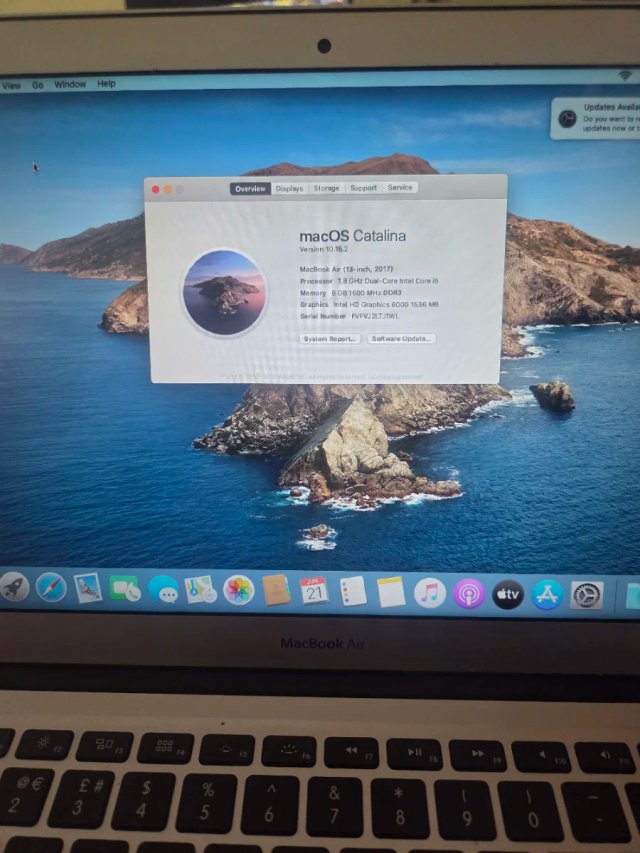The image size is (640, 853).
Task: Launch Maps from the Dock
Action: point(201,590)
